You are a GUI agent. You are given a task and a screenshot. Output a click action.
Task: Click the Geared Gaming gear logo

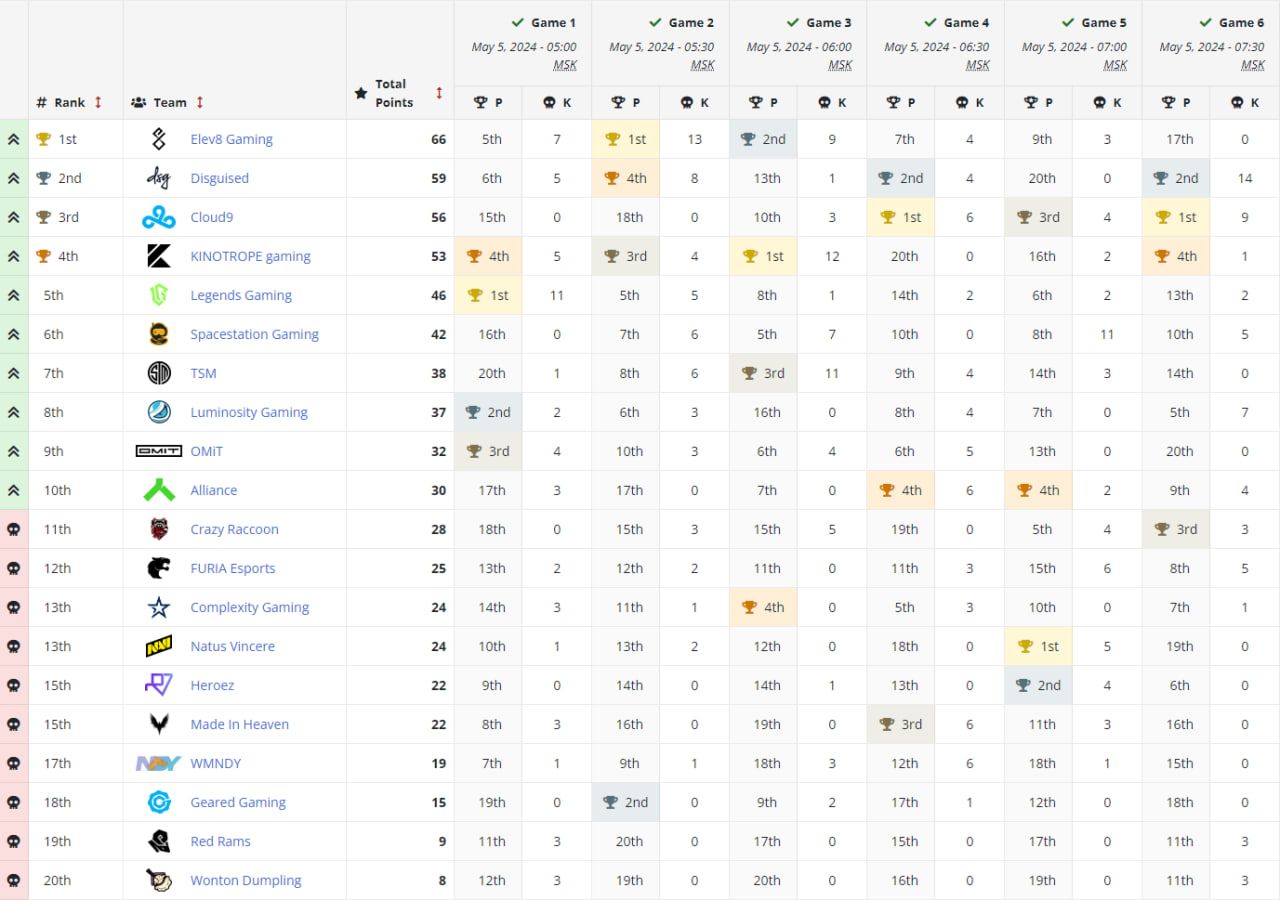158,802
